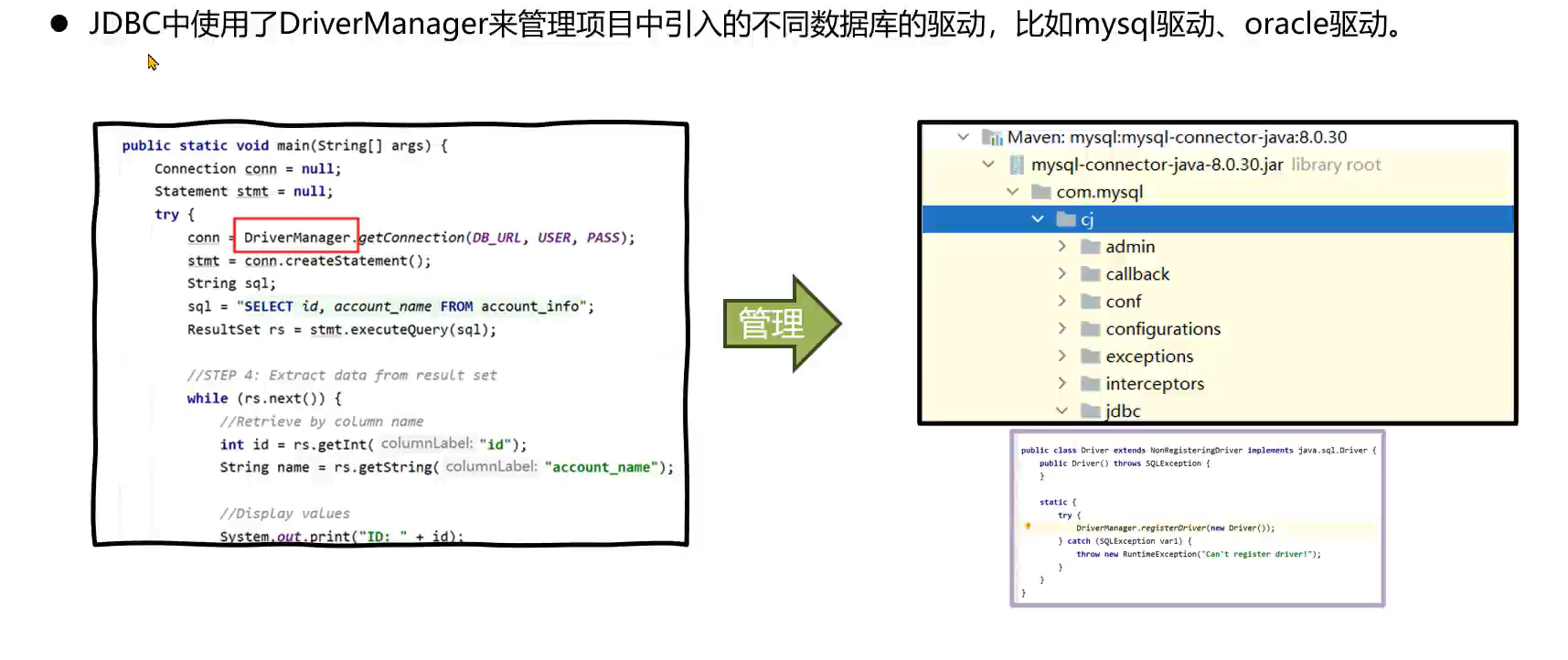Select the 'admin' tree label
This screenshot has width=1568, height=660.
click(1130, 247)
